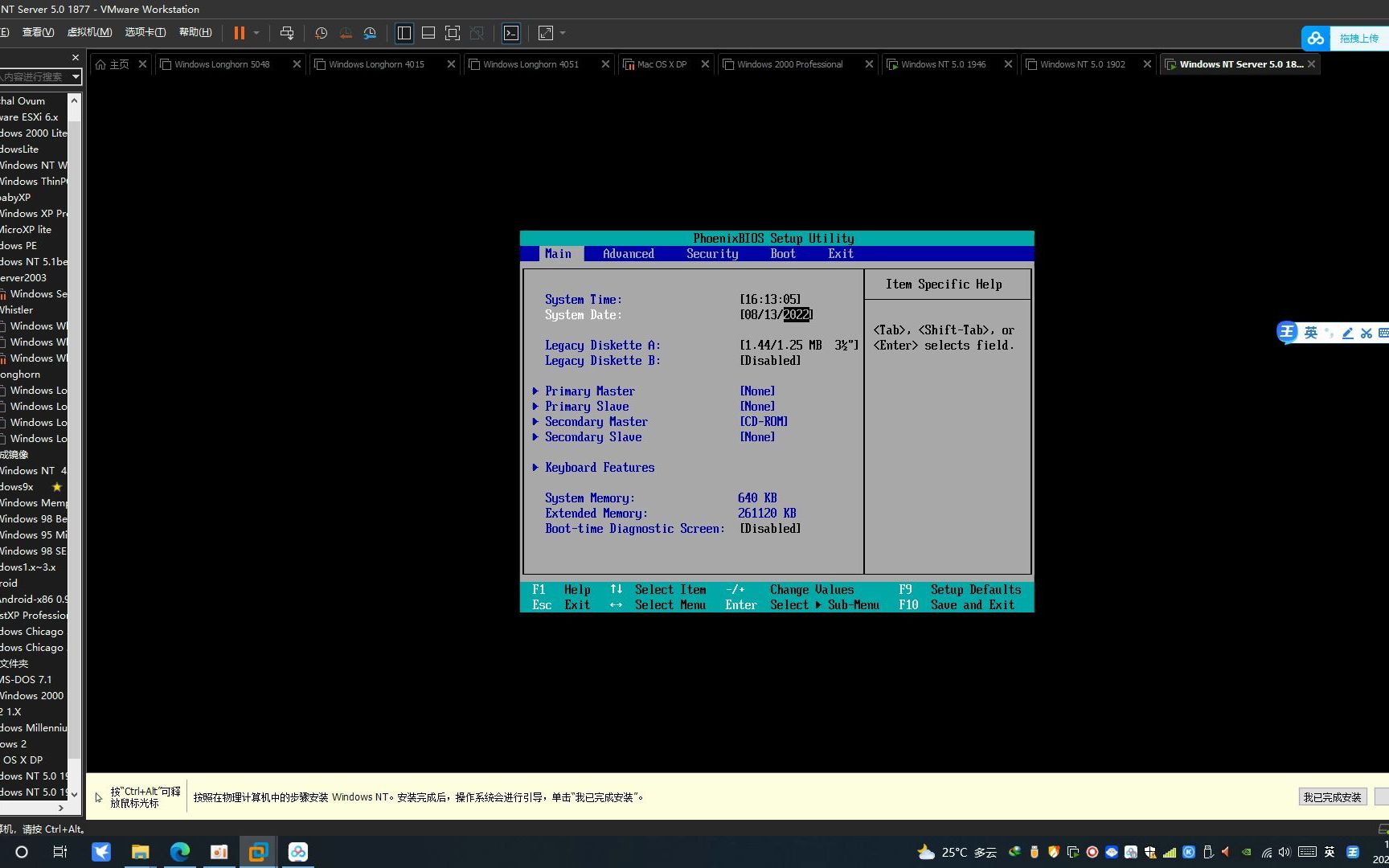This screenshot has width=1389, height=868.
Task: Click the volume speaker tray icon
Action: tap(1284, 852)
